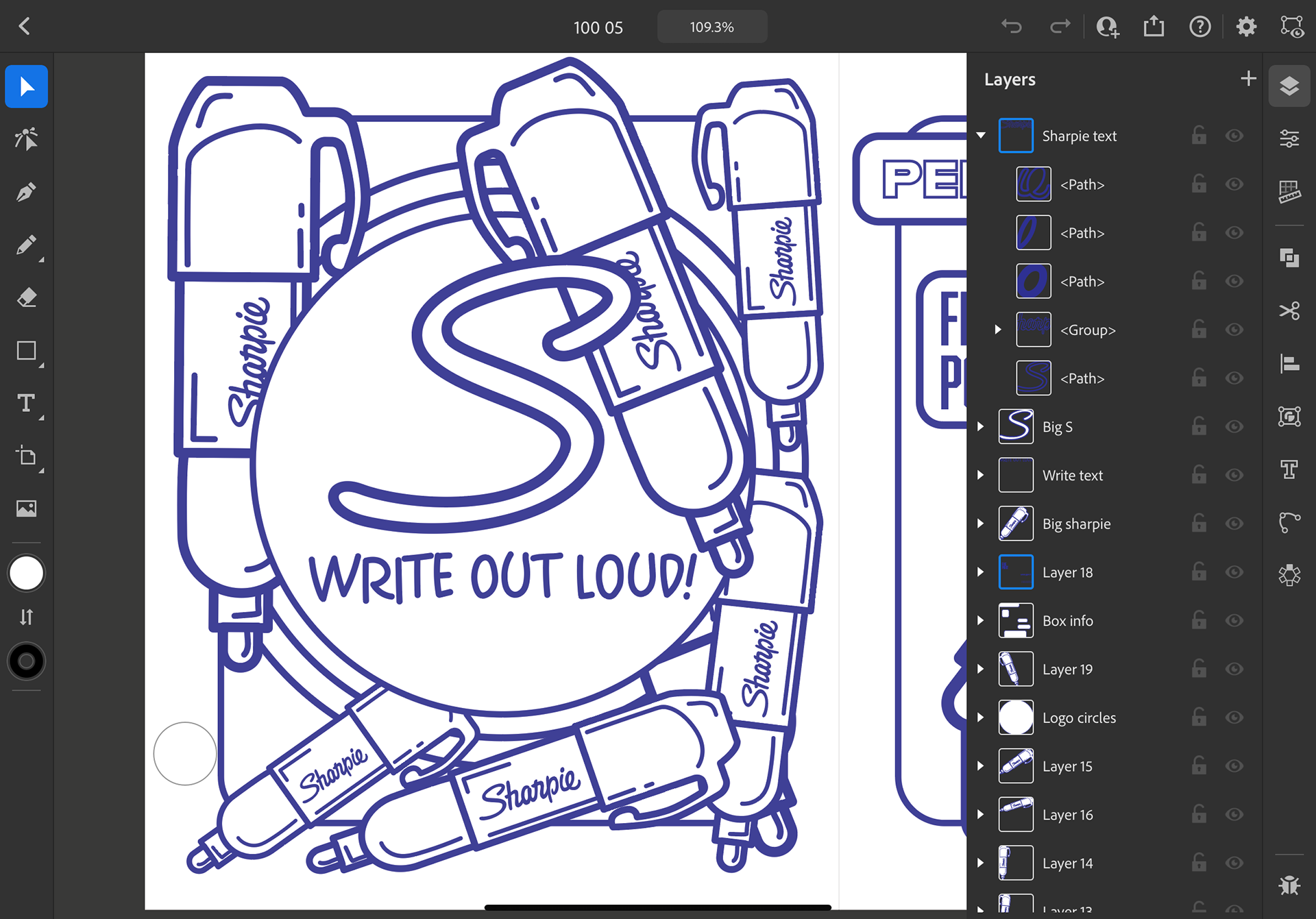Open the Precision grid ruler panel

(1289, 192)
